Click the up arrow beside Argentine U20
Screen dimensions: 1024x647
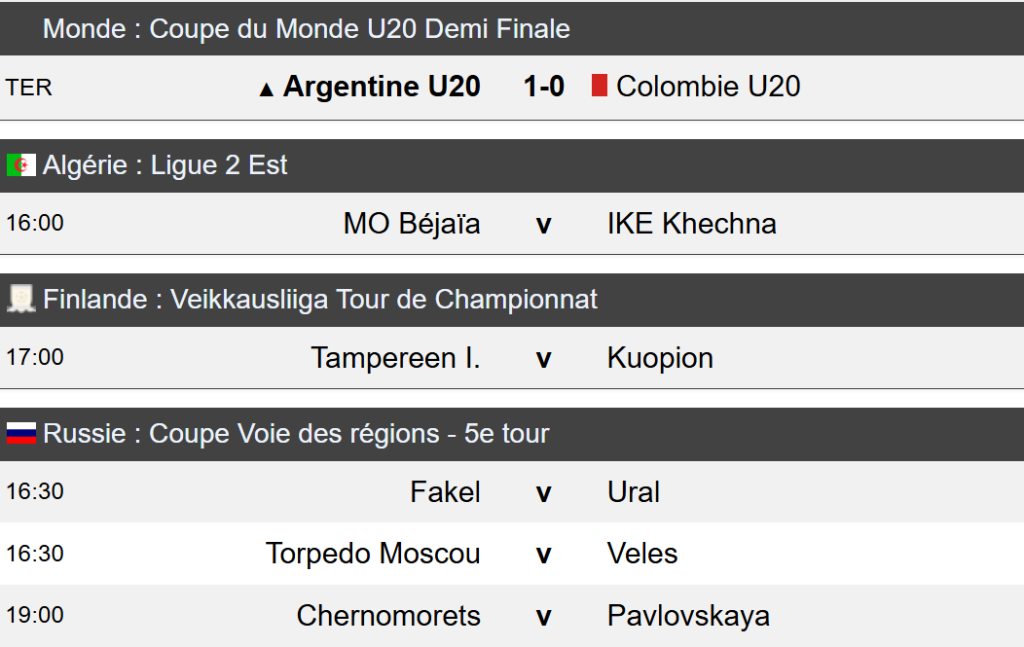point(266,89)
